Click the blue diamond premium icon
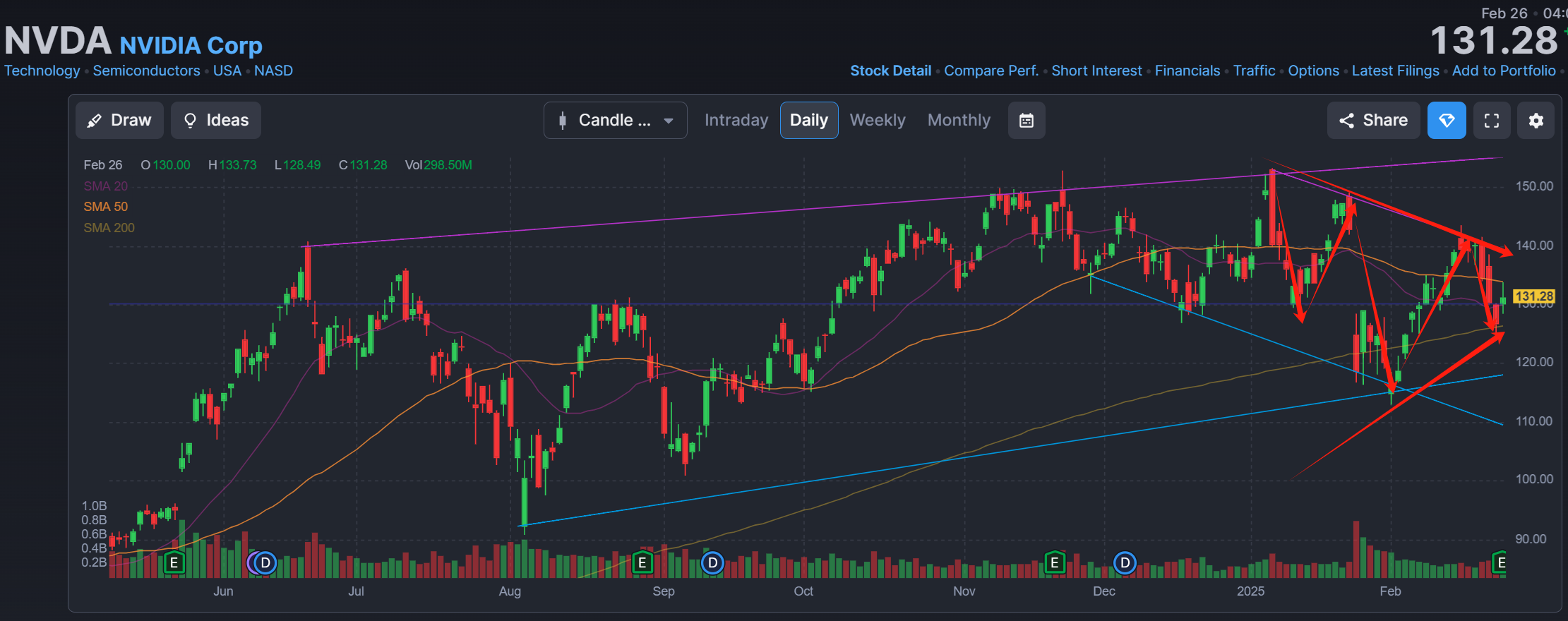 tap(1447, 121)
